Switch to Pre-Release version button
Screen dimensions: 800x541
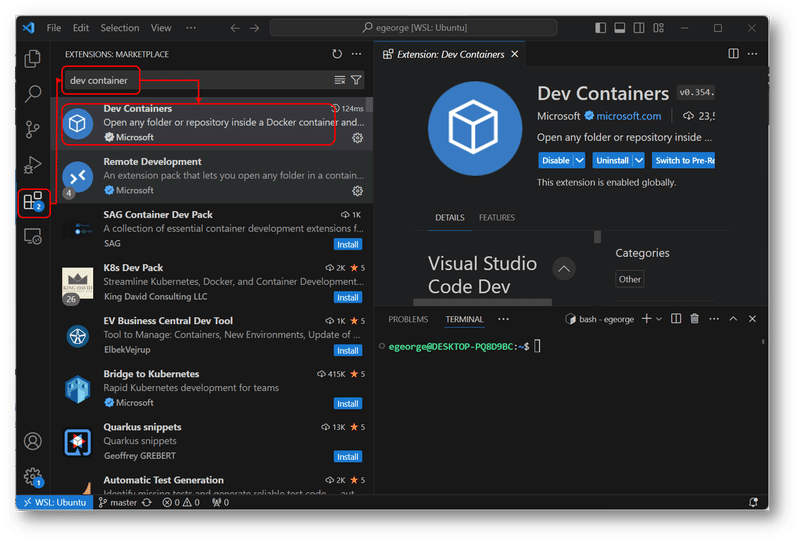[684, 160]
